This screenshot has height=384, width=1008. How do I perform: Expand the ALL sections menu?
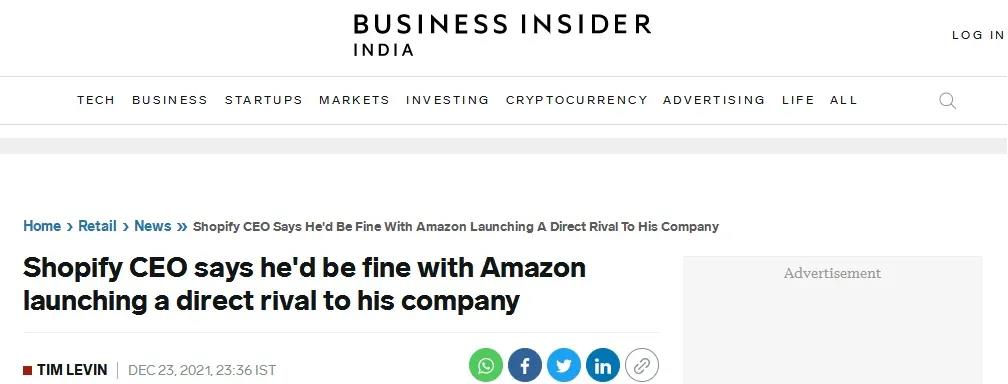843,100
